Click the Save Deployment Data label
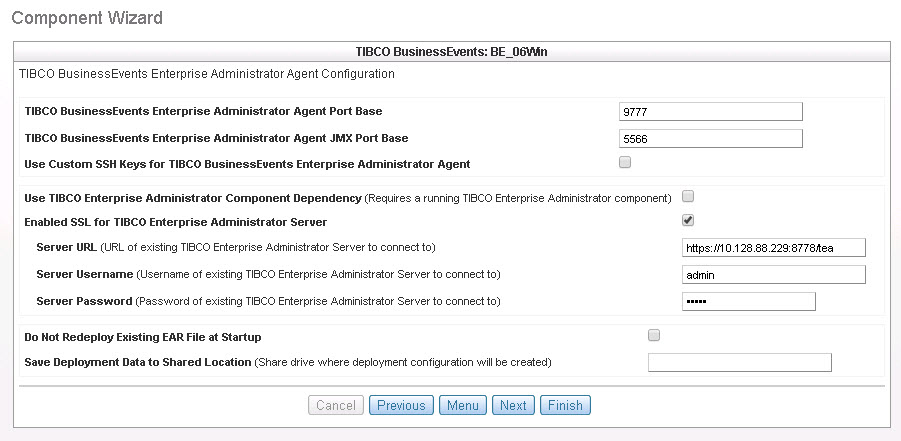This screenshot has height=441, width=901. (x=137, y=362)
